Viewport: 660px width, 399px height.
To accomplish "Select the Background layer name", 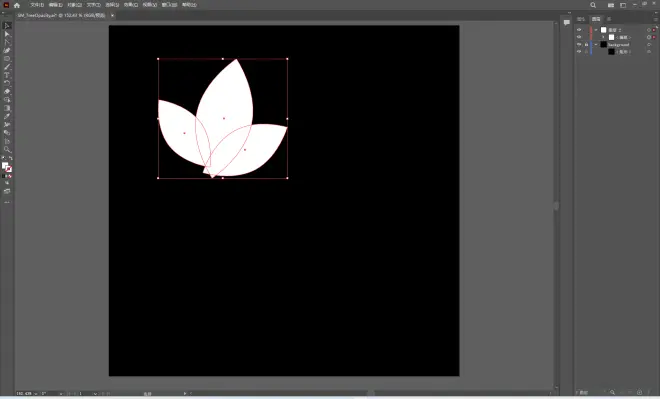I will tap(618, 44).
